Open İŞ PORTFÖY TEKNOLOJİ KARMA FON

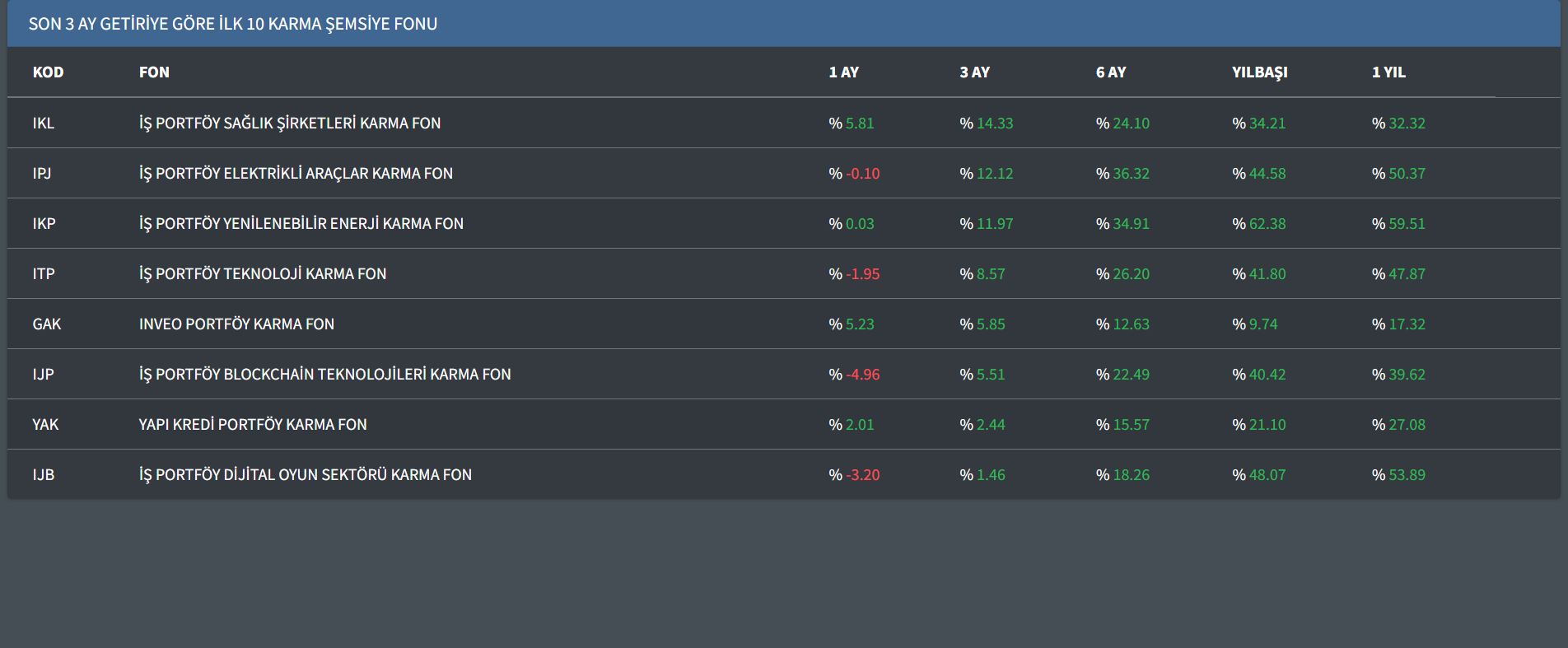click(x=263, y=274)
